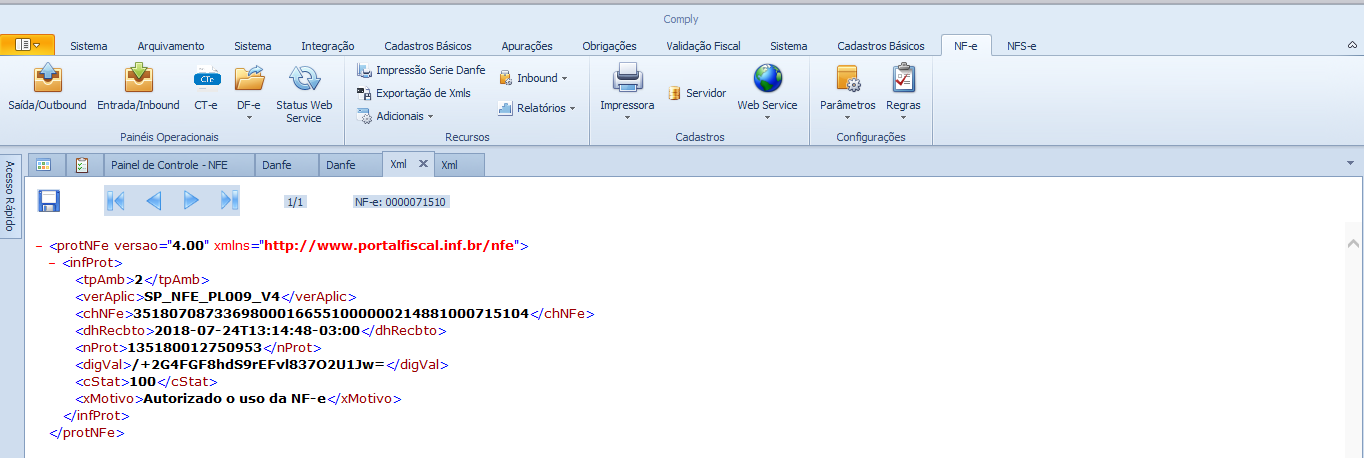Open the DF-e folder icon
This screenshot has height=458, width=1364.
click(249, 80)
